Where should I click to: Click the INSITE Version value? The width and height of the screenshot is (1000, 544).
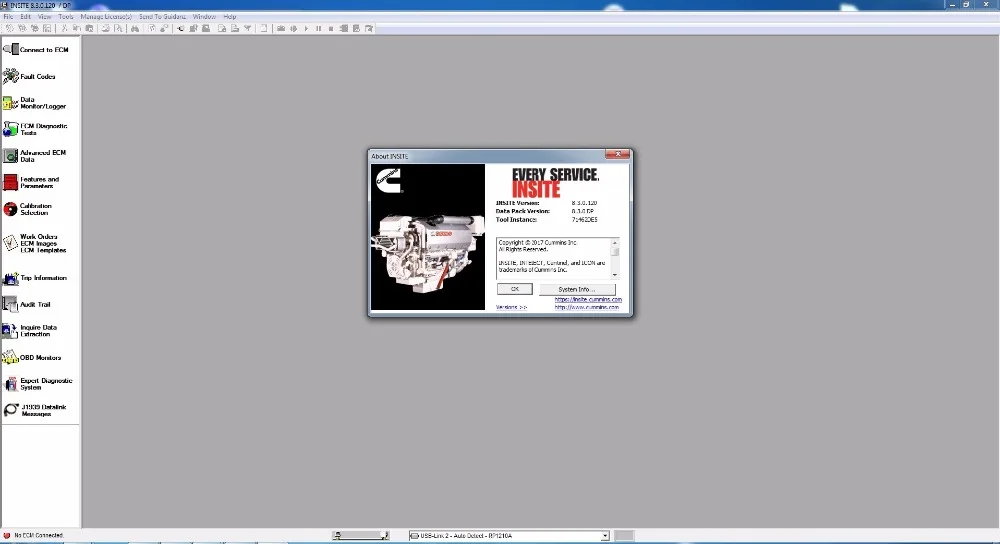584,203
